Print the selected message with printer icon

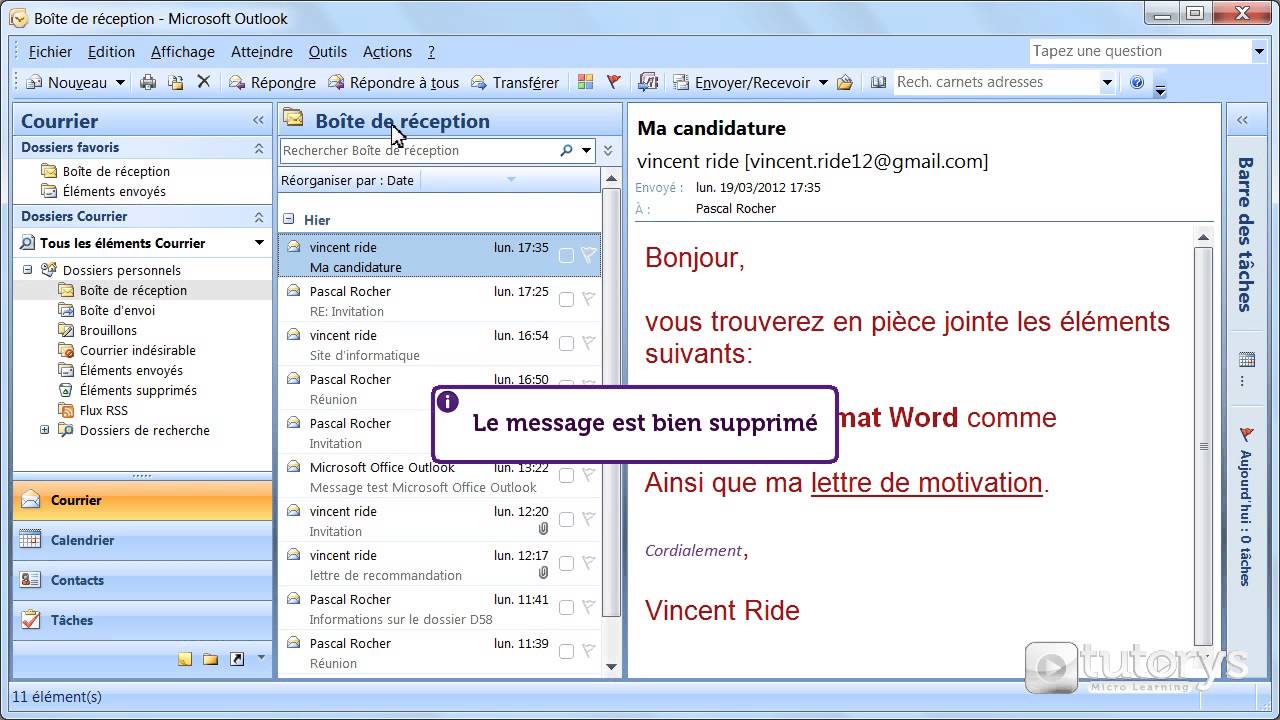(148, 83)
